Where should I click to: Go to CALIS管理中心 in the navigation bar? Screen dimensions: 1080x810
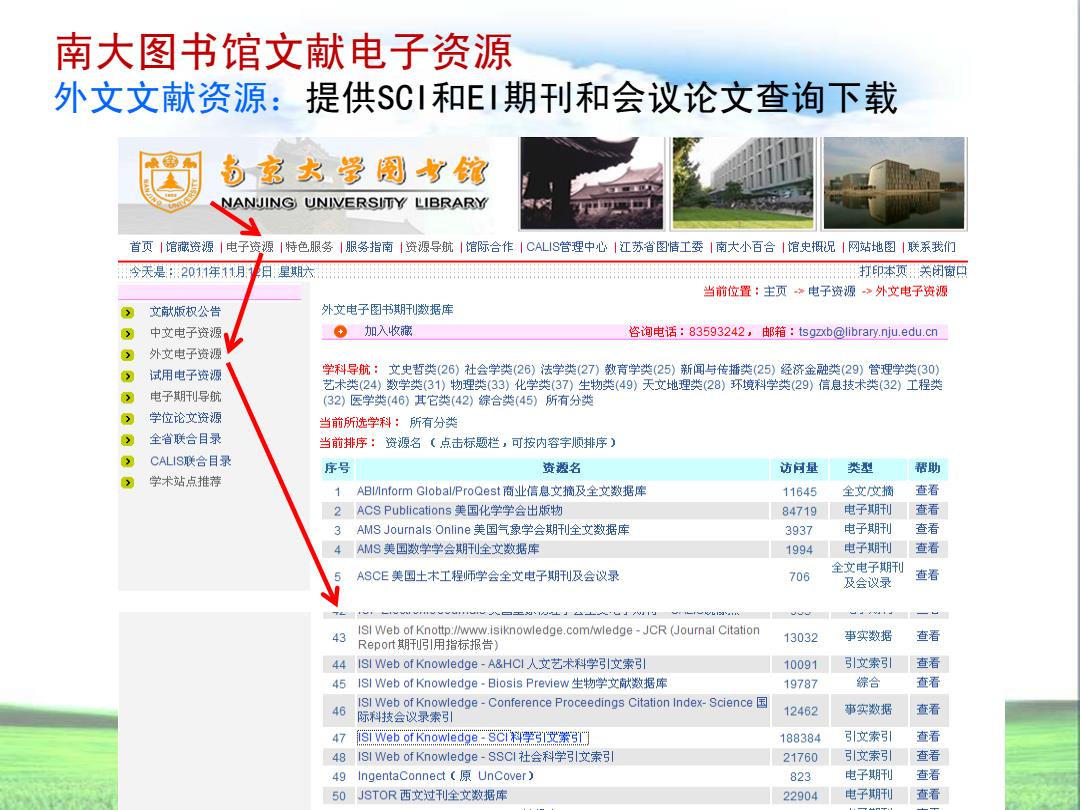click(567, 247)
